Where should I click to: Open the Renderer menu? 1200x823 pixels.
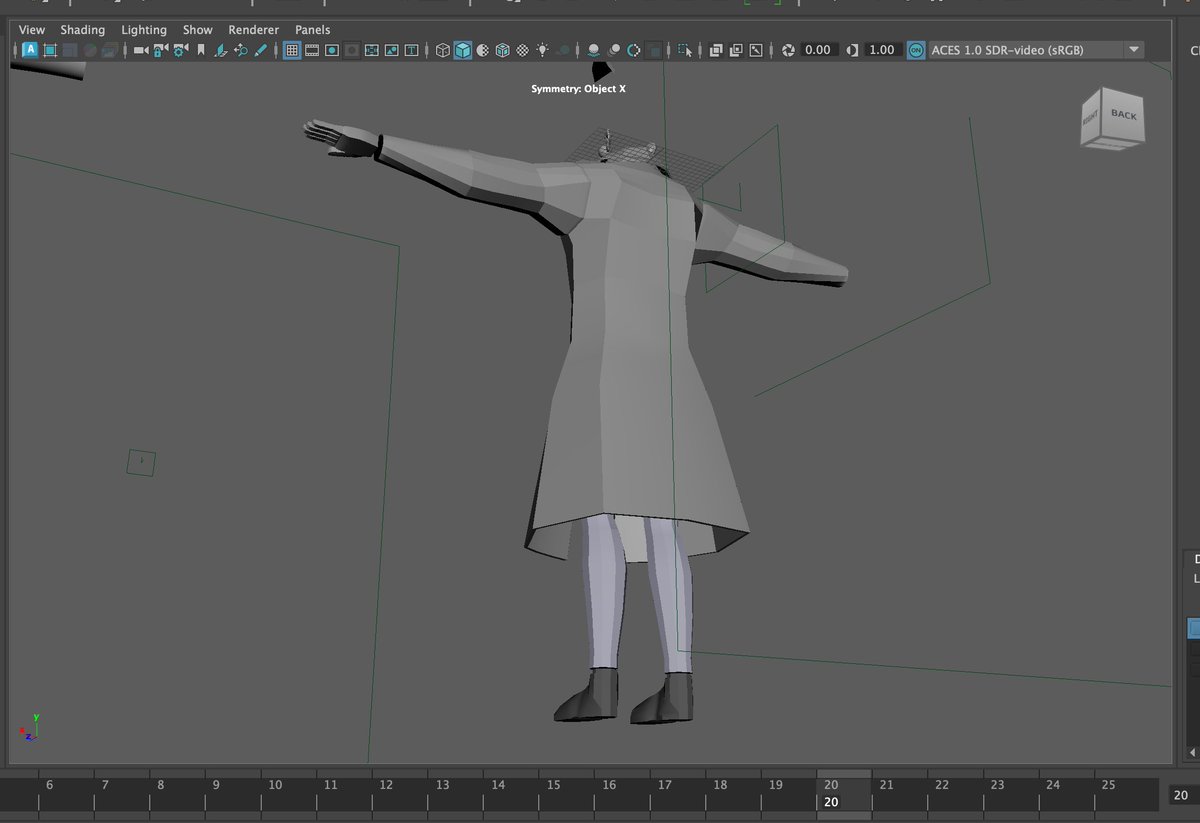[x=254, y=30]
